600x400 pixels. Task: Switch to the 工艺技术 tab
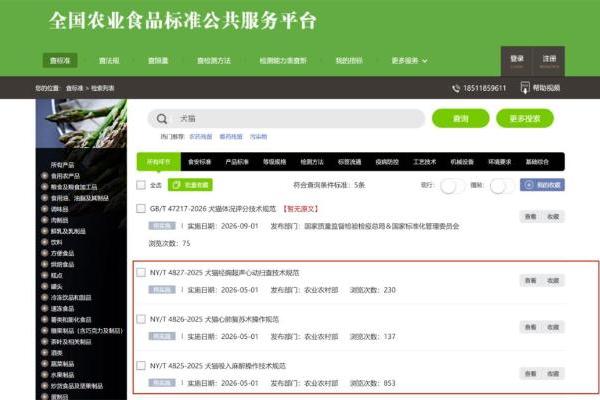pos(425,162)
